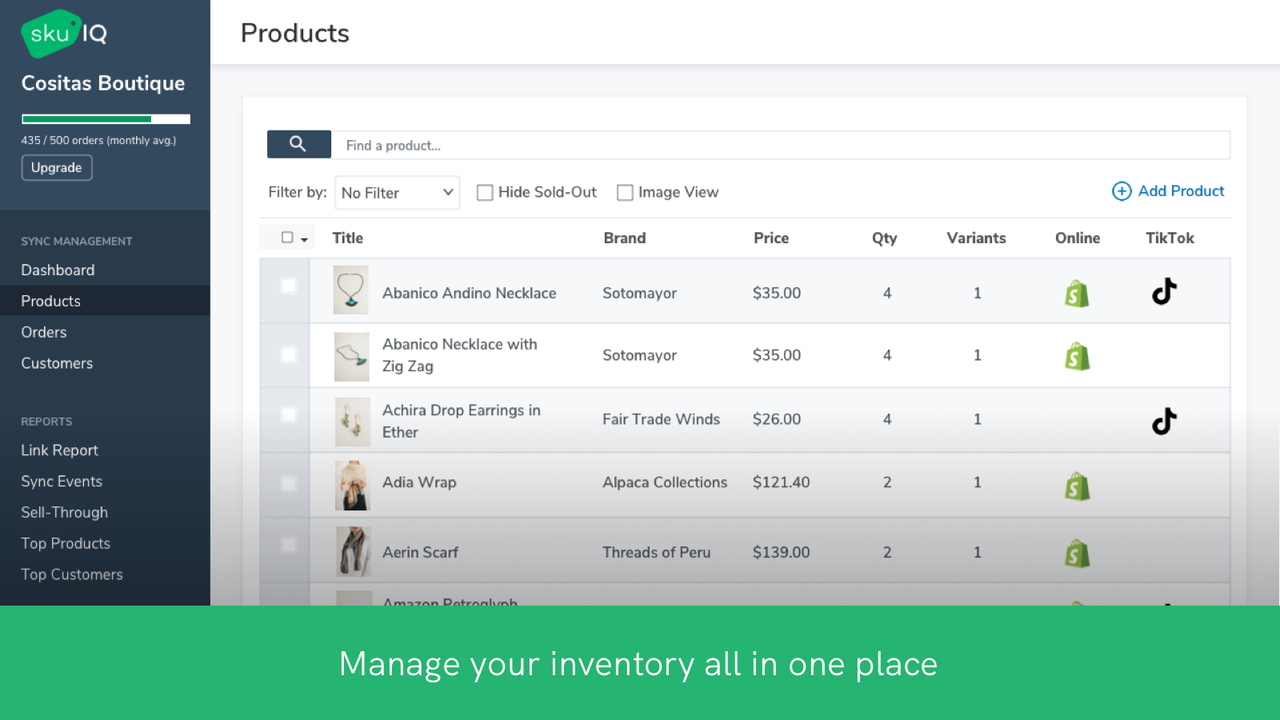Select the Abanico Necklace with Zig Zag checkbox

pos(288,354)
